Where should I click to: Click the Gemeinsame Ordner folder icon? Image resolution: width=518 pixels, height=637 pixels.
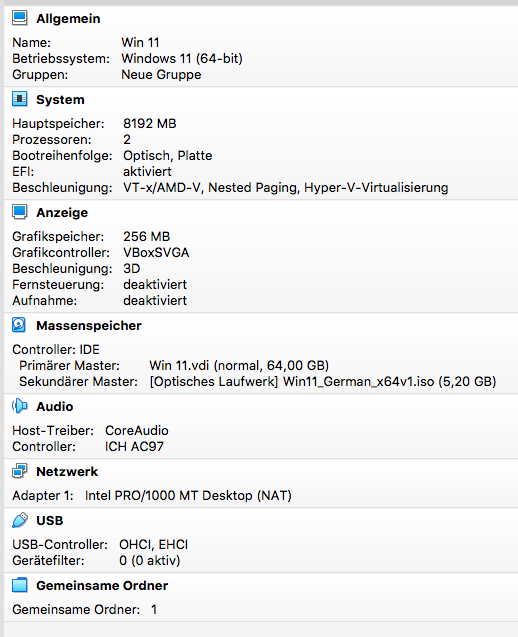coord(20,585)
